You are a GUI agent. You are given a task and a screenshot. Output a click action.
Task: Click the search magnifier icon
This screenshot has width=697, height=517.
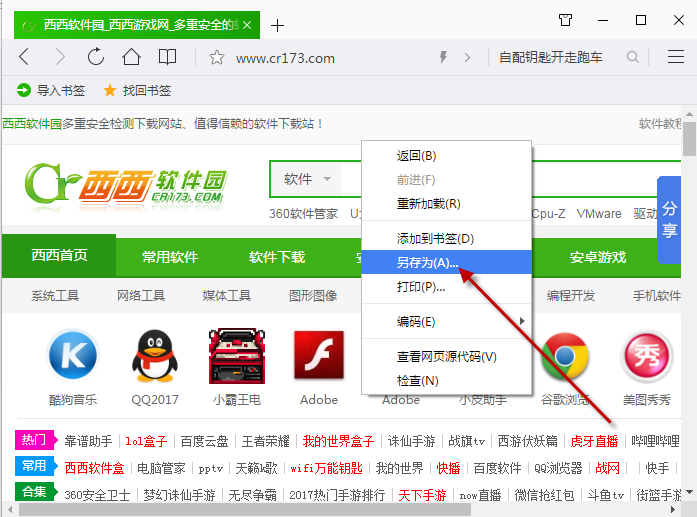click(633, 57)
